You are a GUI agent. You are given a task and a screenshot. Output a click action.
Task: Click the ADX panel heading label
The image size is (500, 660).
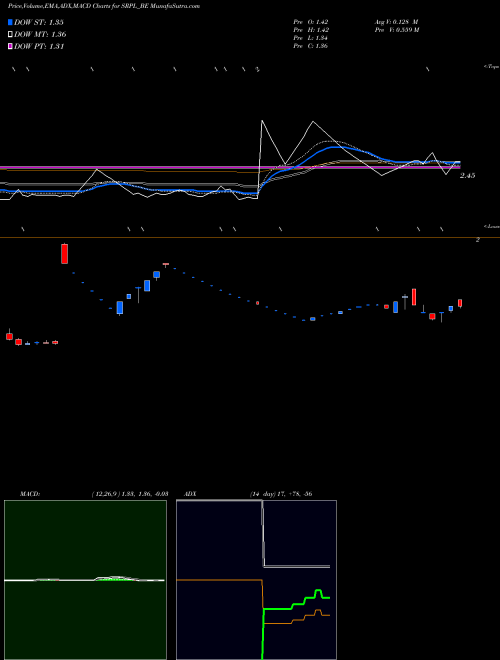click(190, 494)
